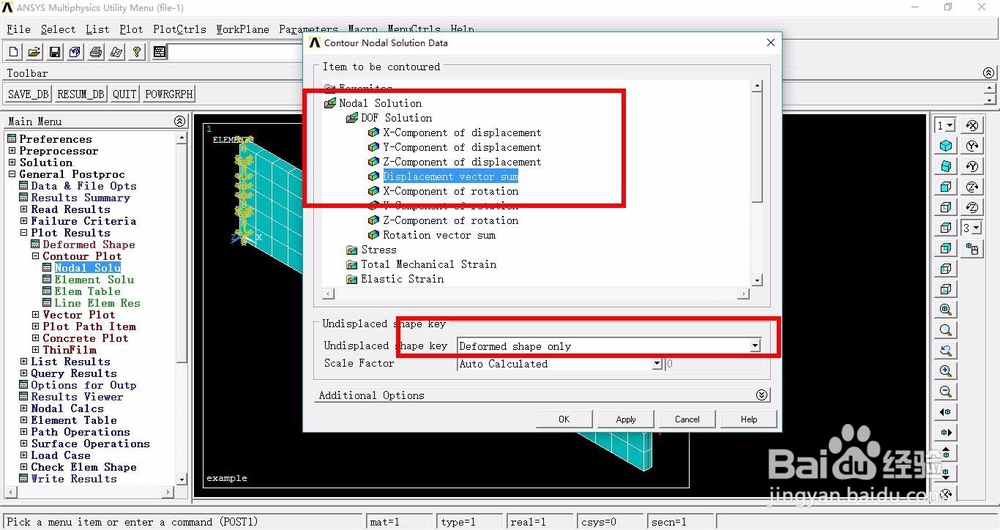The image size is (1000, 530).
Task: Click the Fit View magnifier icon
Action: tap(946, 309)
